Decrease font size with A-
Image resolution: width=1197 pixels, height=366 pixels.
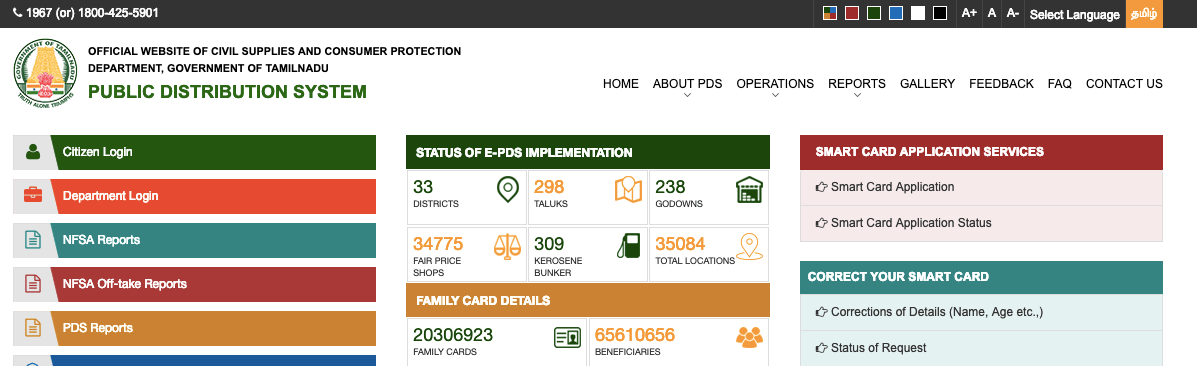tap(1013, 13)
